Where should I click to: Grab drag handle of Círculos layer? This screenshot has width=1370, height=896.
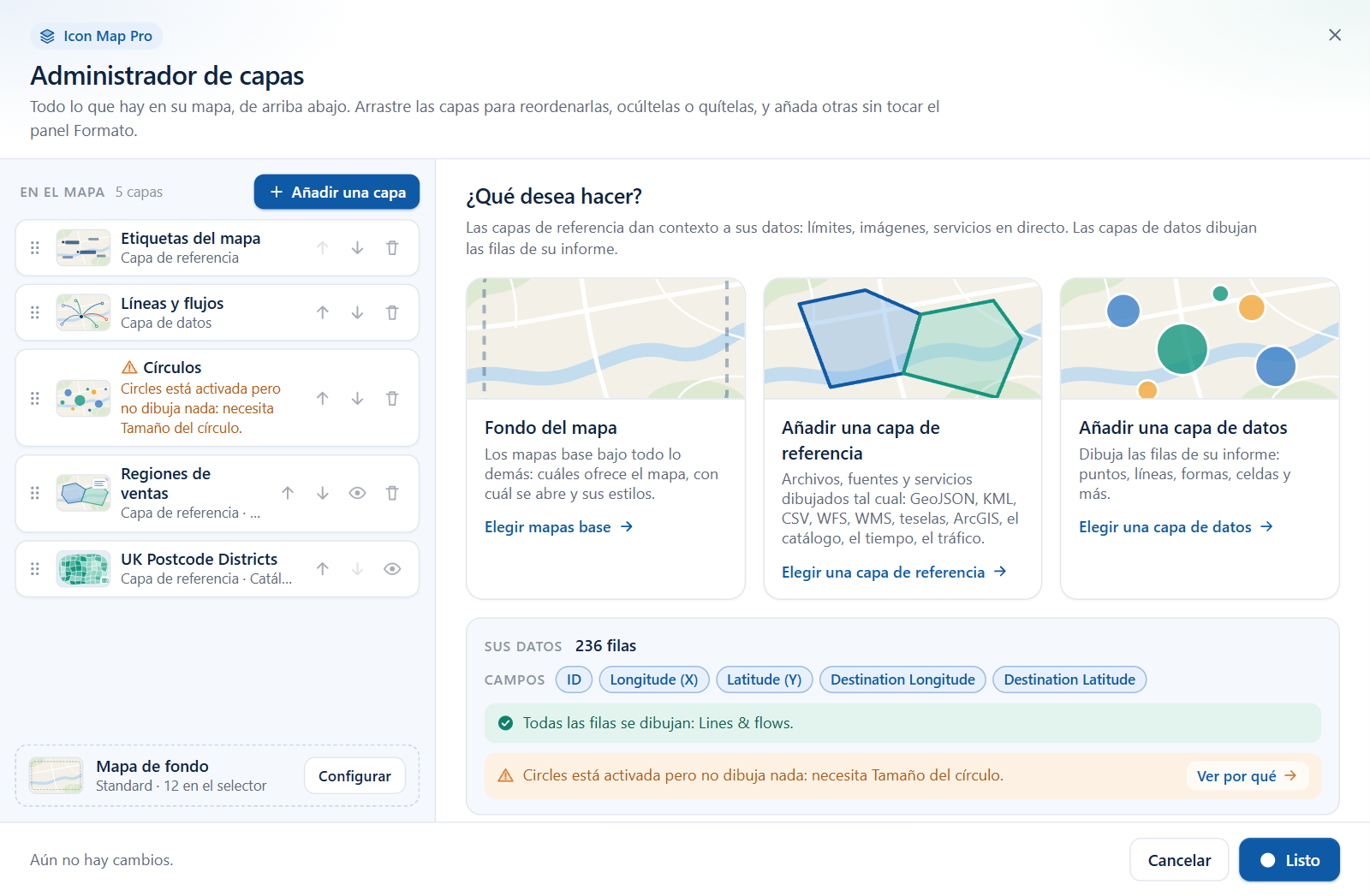pos(35,398)
